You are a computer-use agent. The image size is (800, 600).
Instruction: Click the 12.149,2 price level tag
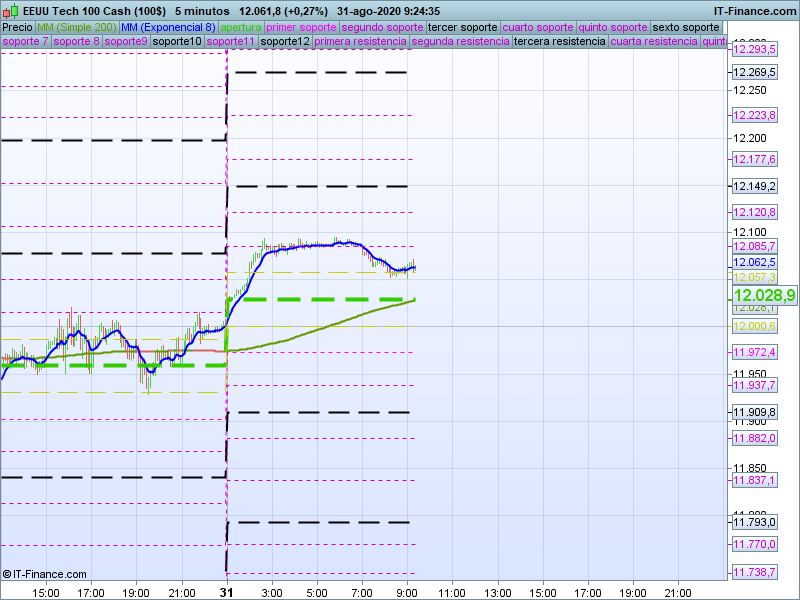754,186
